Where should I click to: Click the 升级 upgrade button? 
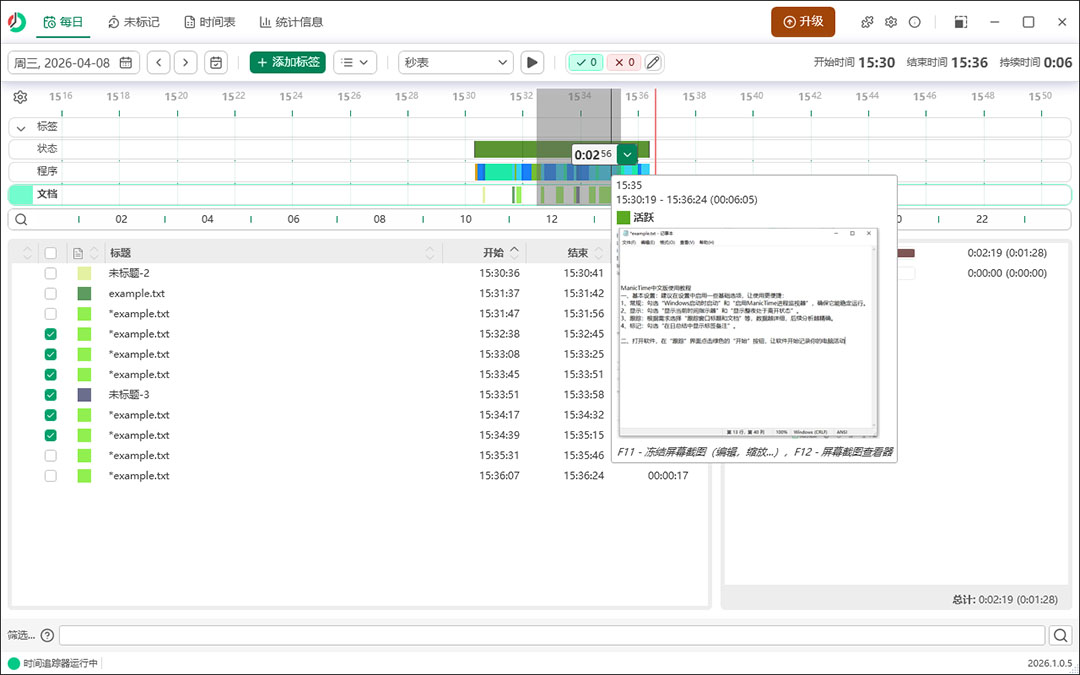click(803, 22)
